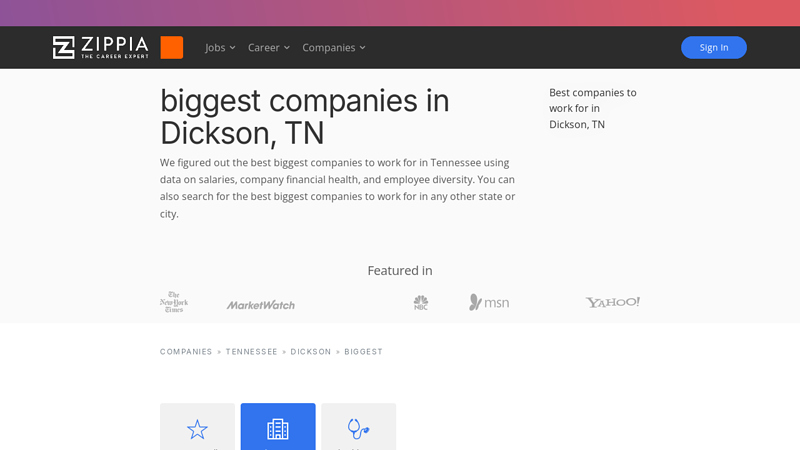
Task: Go to Tennessee breadcrumb
Action: (x=252, y=352)
